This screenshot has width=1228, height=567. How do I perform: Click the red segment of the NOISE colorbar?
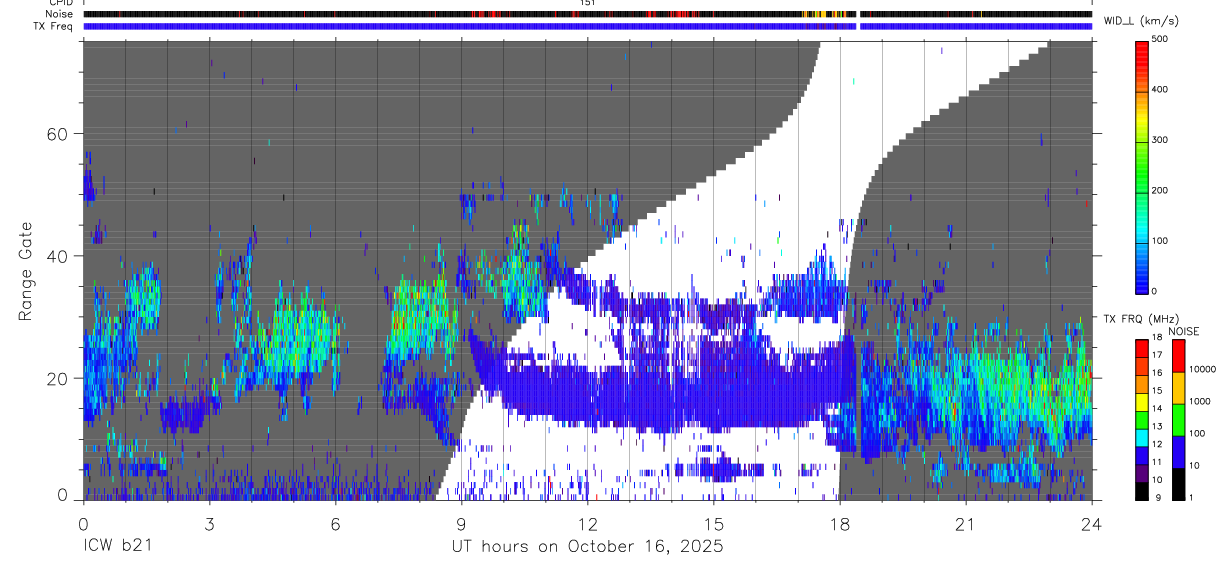click(1177, 355)
